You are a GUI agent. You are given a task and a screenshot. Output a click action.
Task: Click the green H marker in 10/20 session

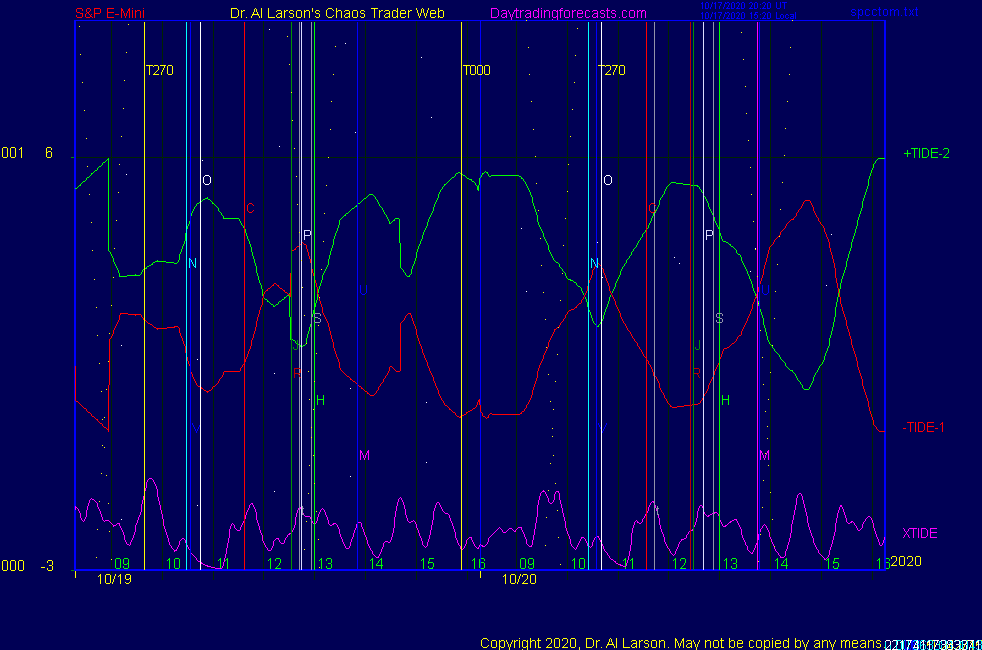point(725,401)
